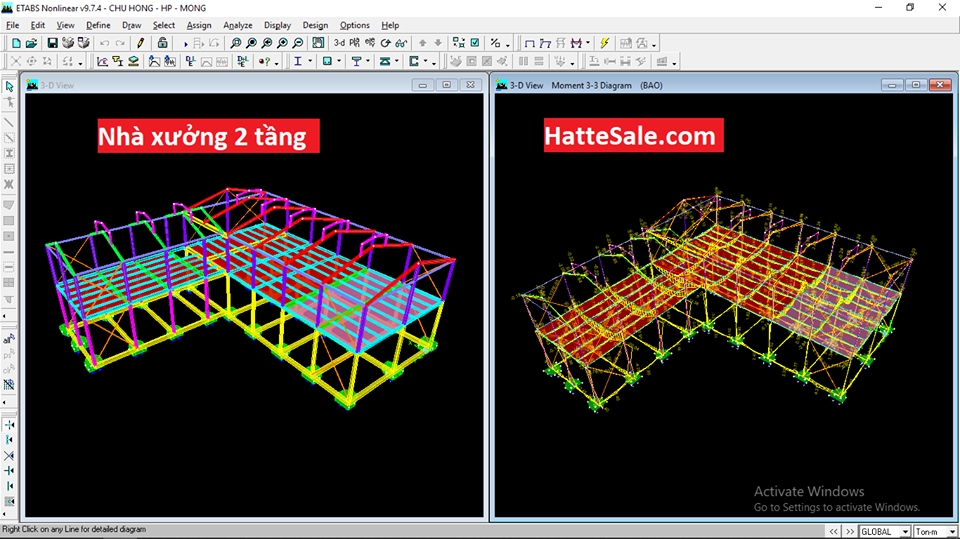Screen dimensions: 960x539
Task: Save the model with floppy disk icon
Action: pyautogui.click(x=52, y=43)
